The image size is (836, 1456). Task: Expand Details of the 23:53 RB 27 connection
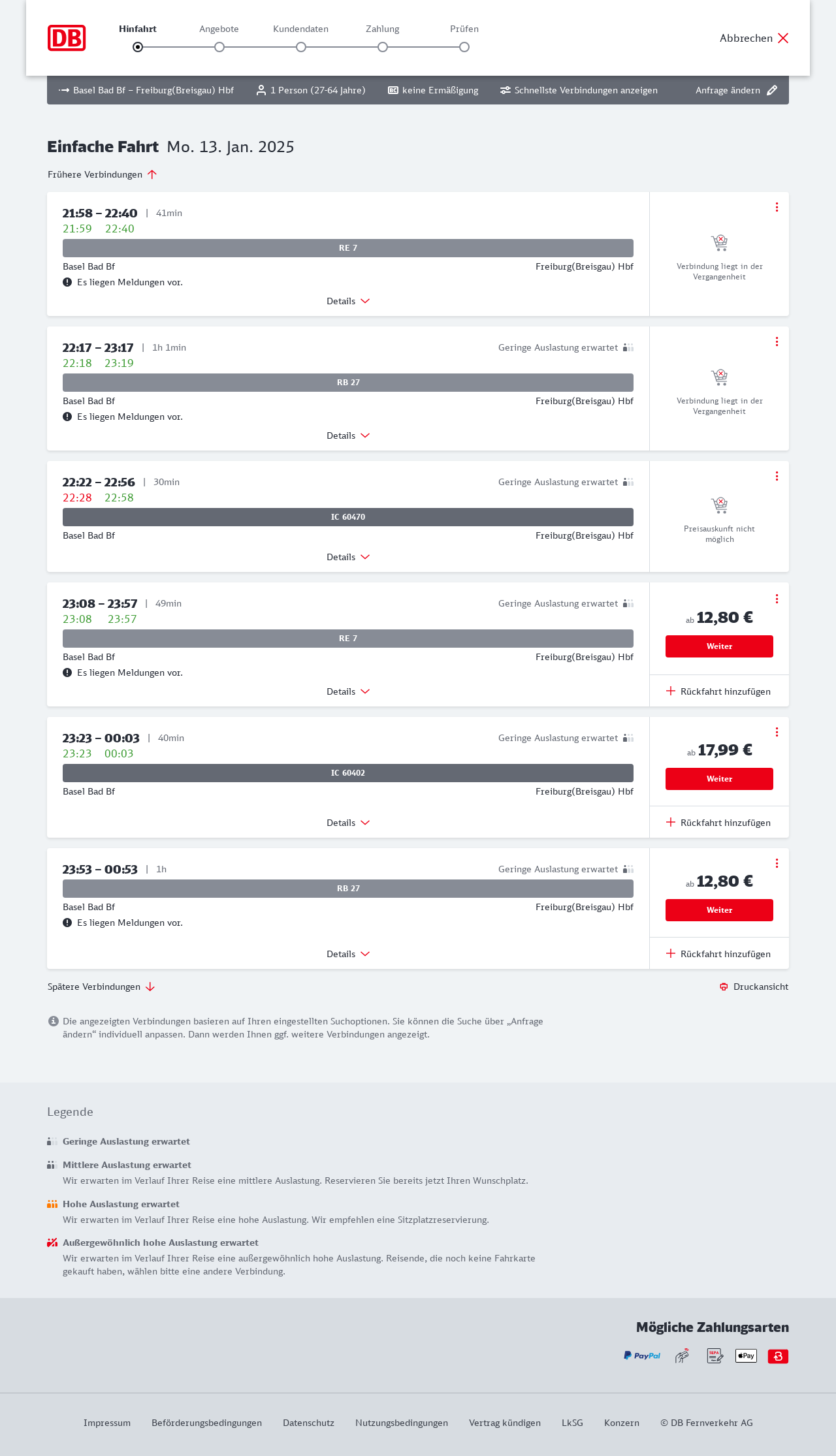(x=348, y=954)
